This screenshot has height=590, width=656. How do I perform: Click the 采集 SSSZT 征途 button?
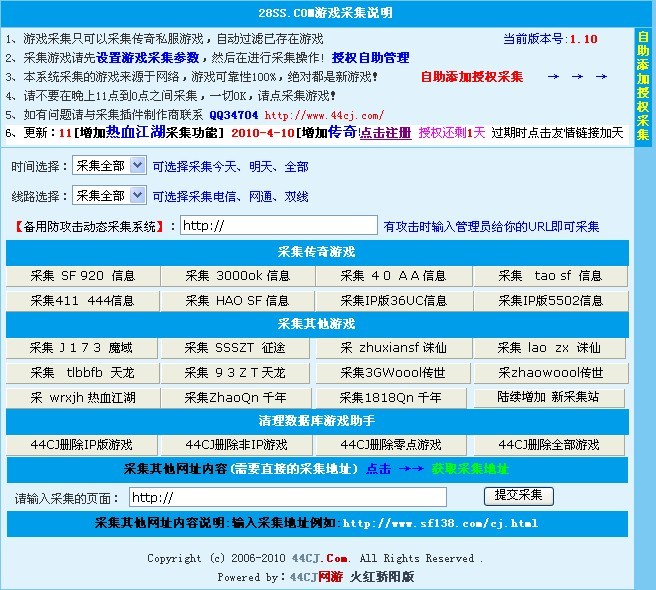tap(237, 348)
